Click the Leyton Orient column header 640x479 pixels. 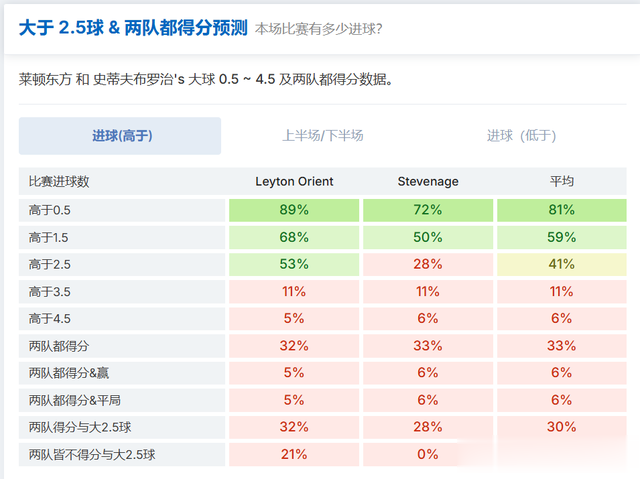click(294, 182)
